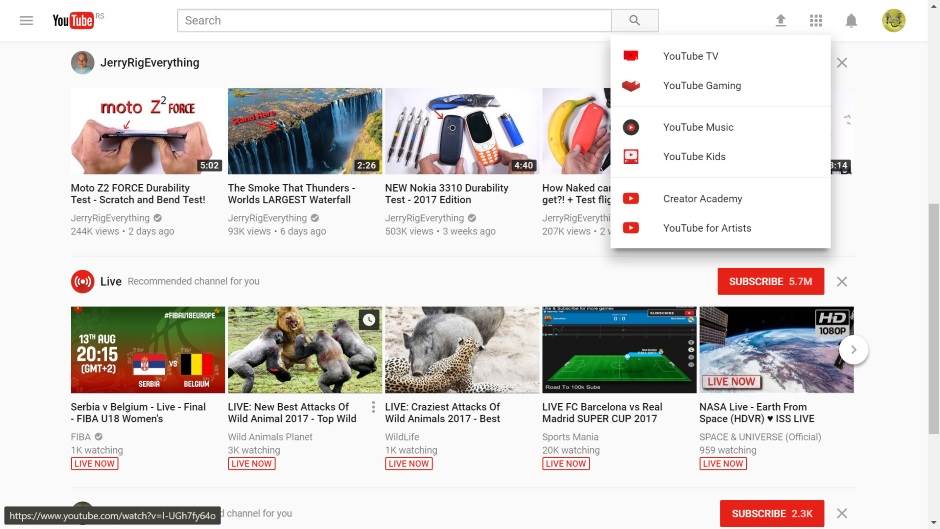Click the red Live channel icon
Image resolution: width=940 pixels, height=529 pixels.
pos(82,282)
